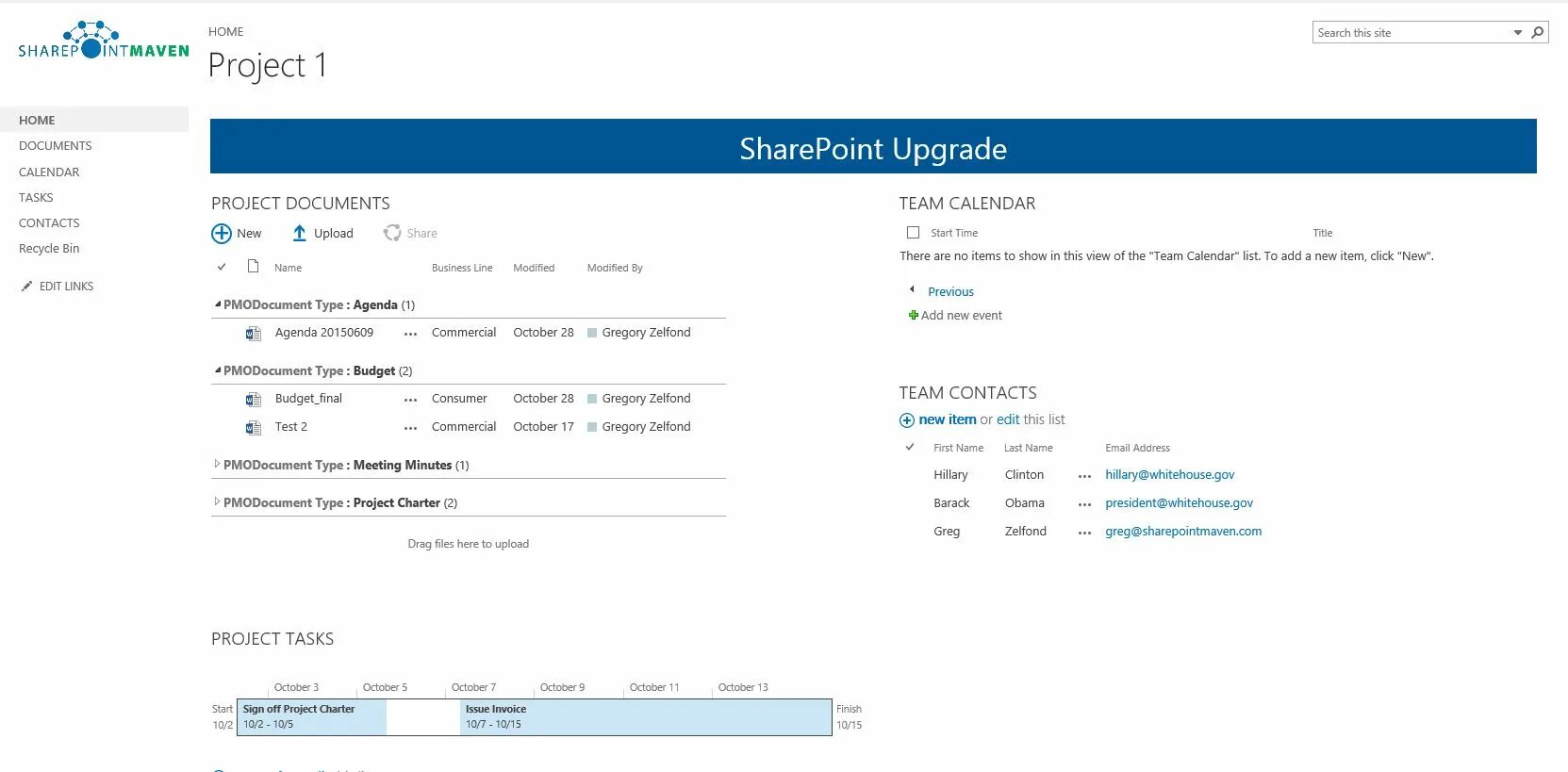Toggle the Team Calendar select-all checkbox
The image size is (1568, 772).
point(913,232)
